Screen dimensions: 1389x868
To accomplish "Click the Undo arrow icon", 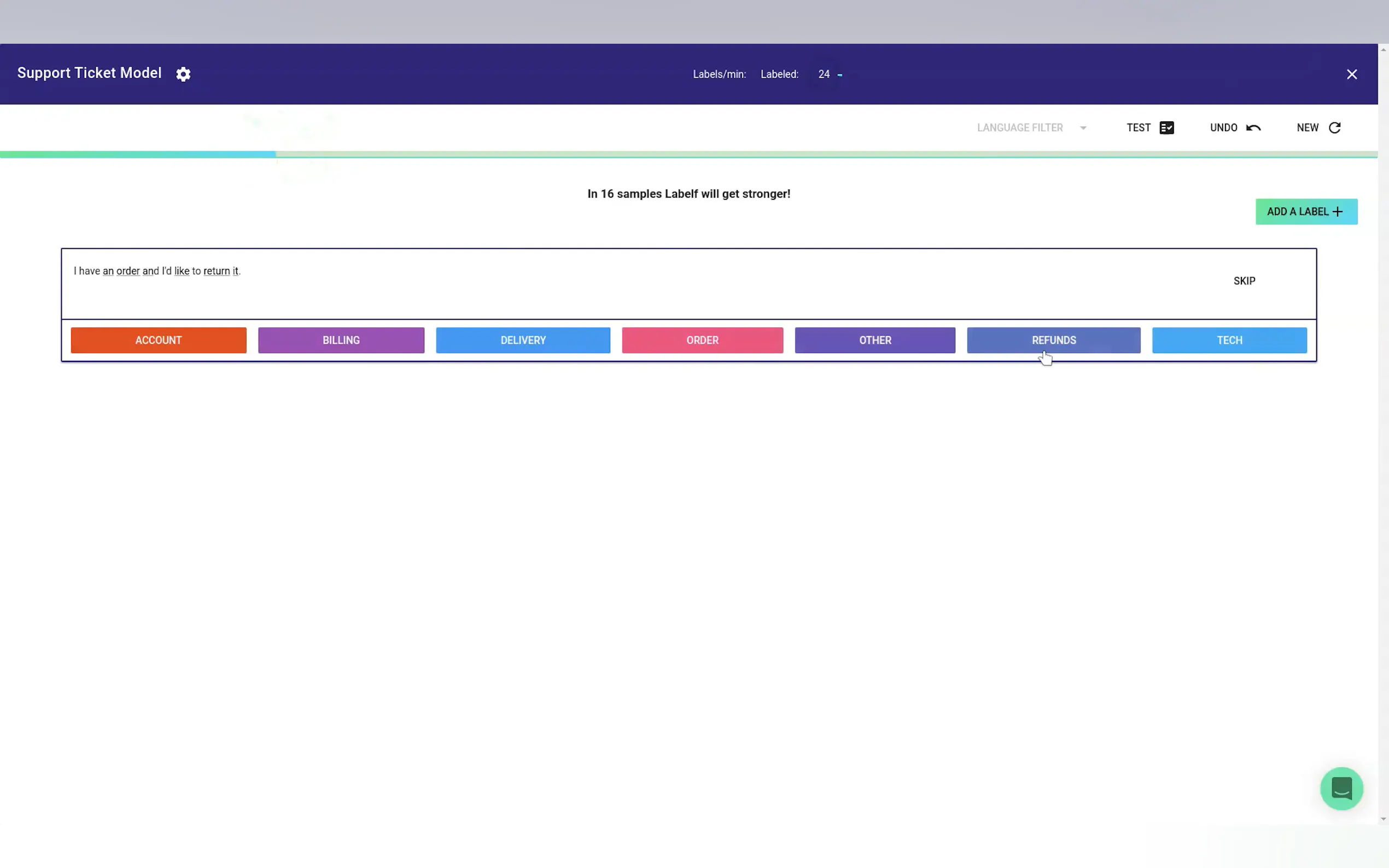I will coord(1253,127).
